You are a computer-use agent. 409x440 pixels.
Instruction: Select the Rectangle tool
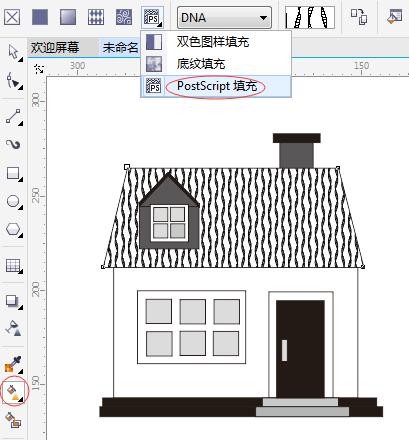14,173
